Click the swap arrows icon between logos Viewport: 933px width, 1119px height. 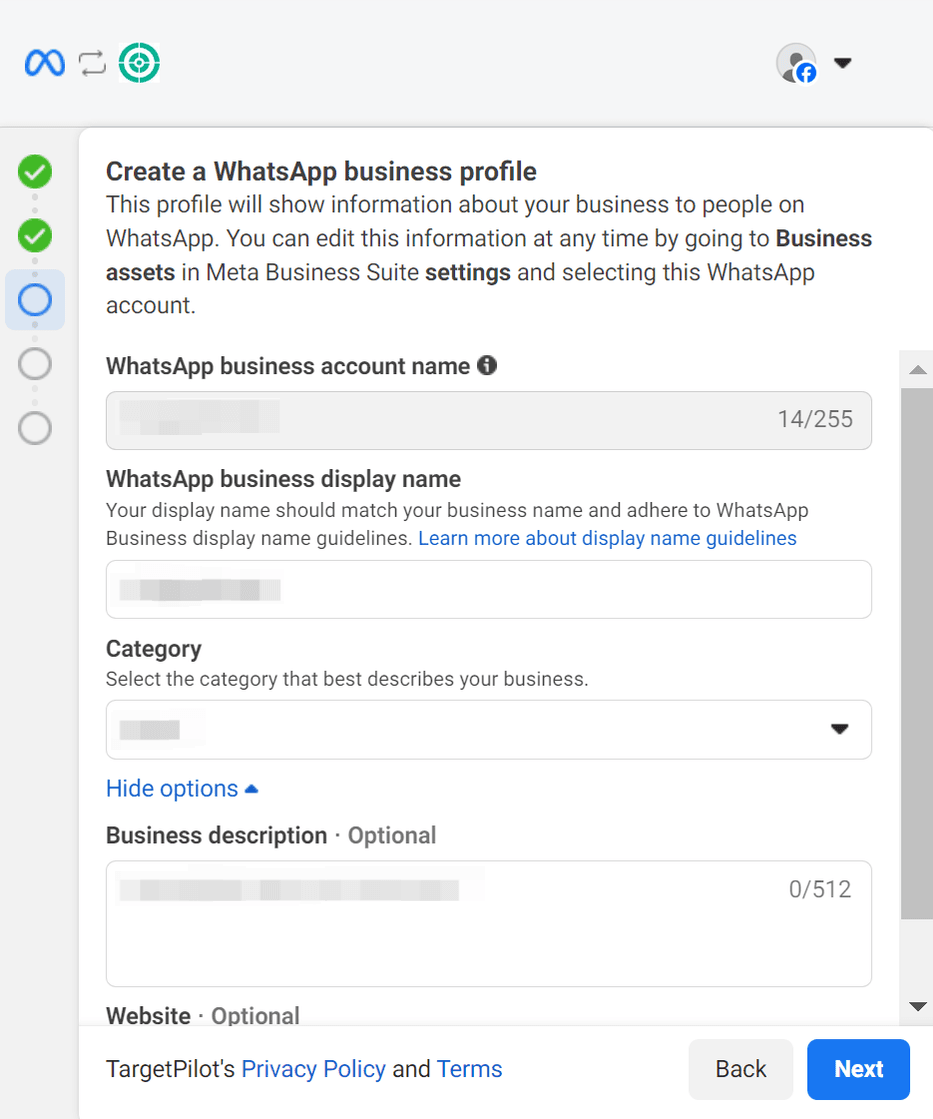[92, 63]
